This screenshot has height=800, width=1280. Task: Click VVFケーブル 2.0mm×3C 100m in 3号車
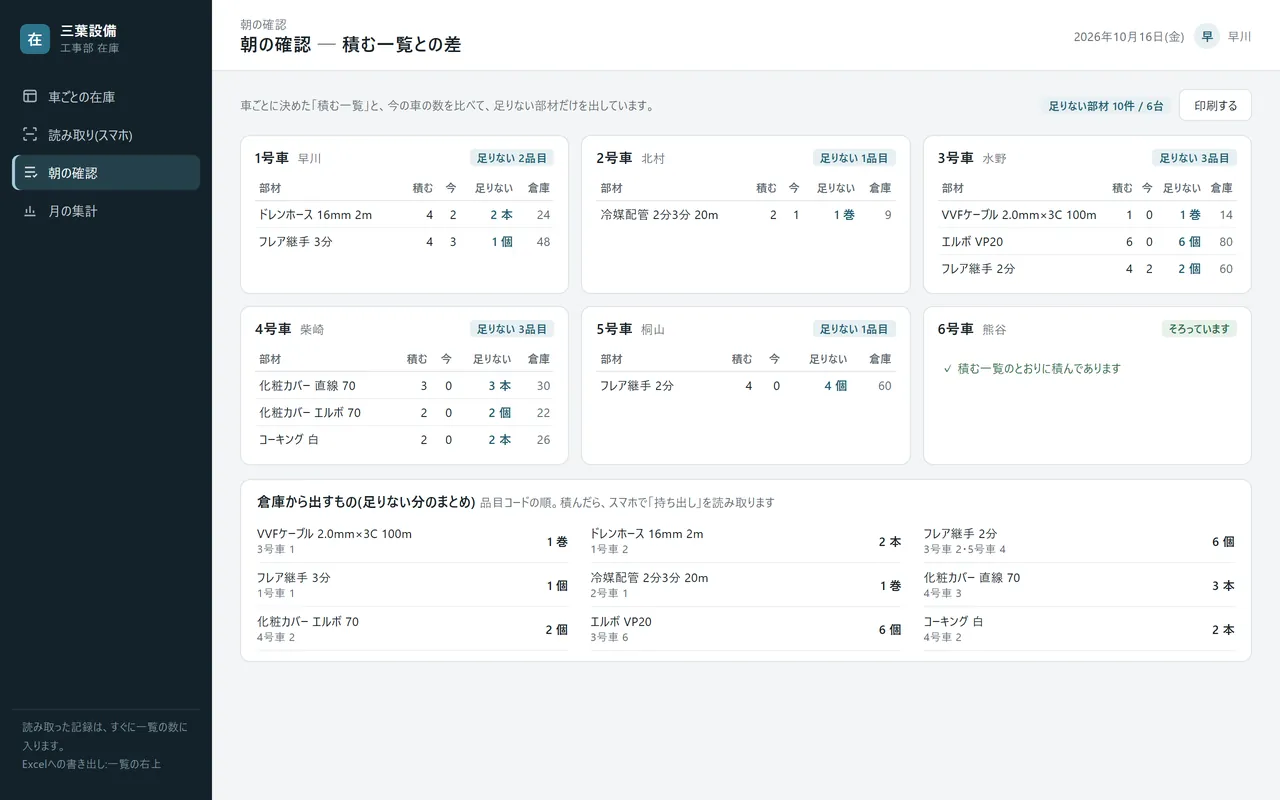pyautogui.click(x=1019, y=215)
